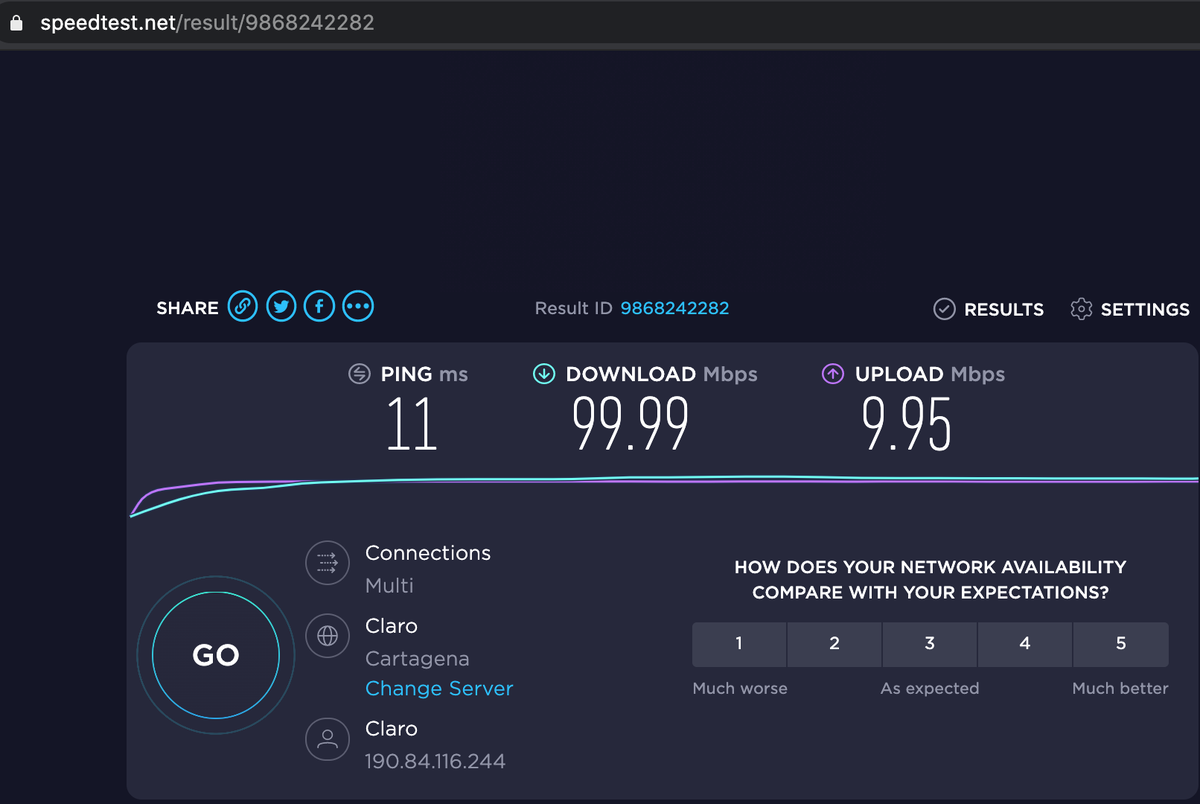This screenshot has width=1200, height=804.
Task: Click the IP address 190.84.116.244
Action: tap(435, 762)
